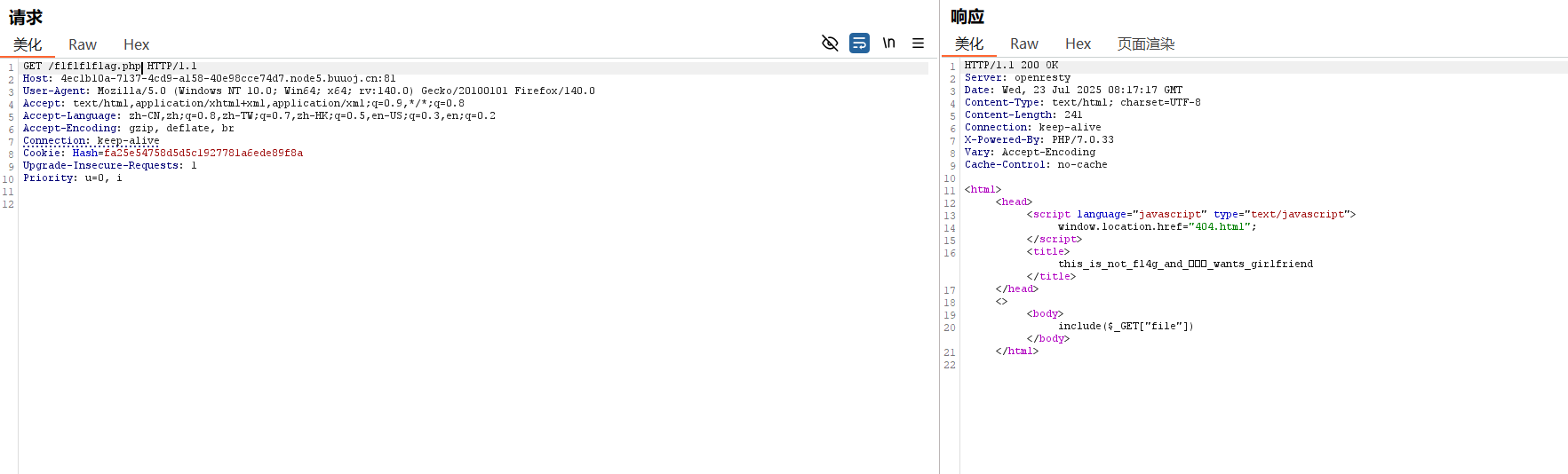
Task: Click the response Content-Type header line
Action: (1083, 103)
